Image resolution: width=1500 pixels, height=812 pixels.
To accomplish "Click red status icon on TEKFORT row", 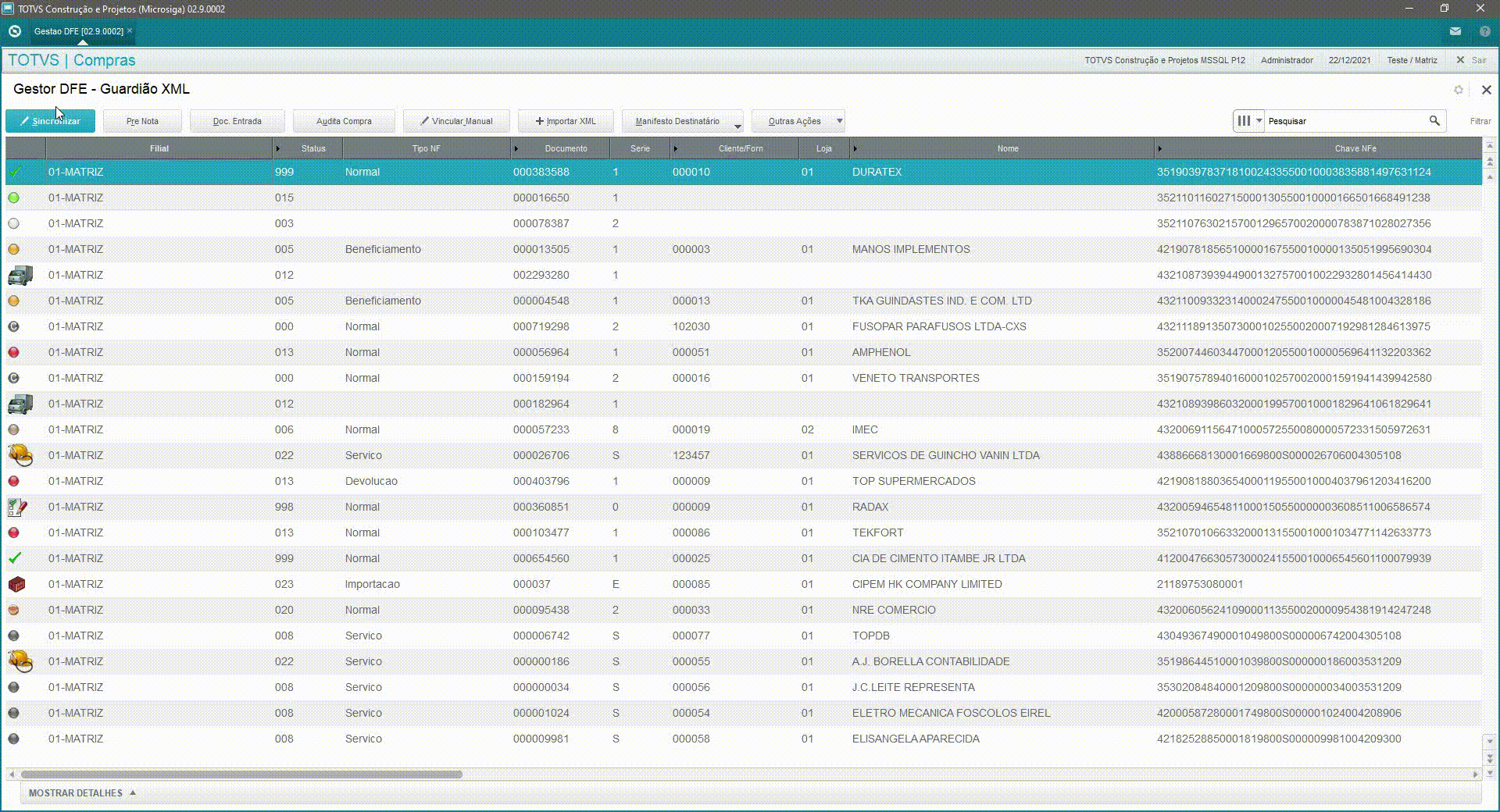I will tap(13, 532).
